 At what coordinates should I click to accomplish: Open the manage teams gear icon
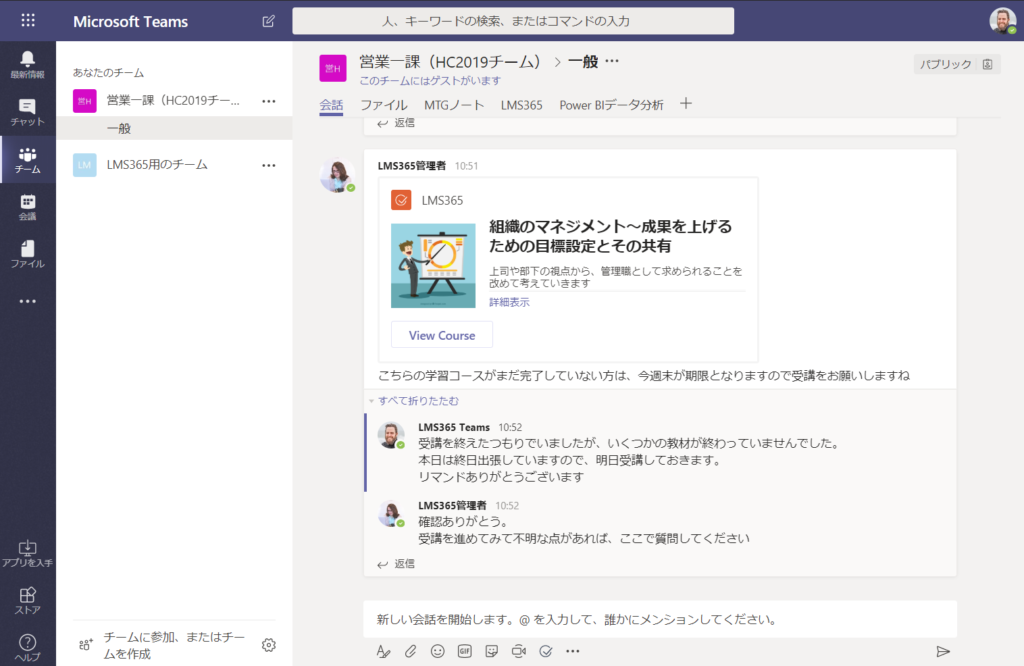click(x=268, y=645)
